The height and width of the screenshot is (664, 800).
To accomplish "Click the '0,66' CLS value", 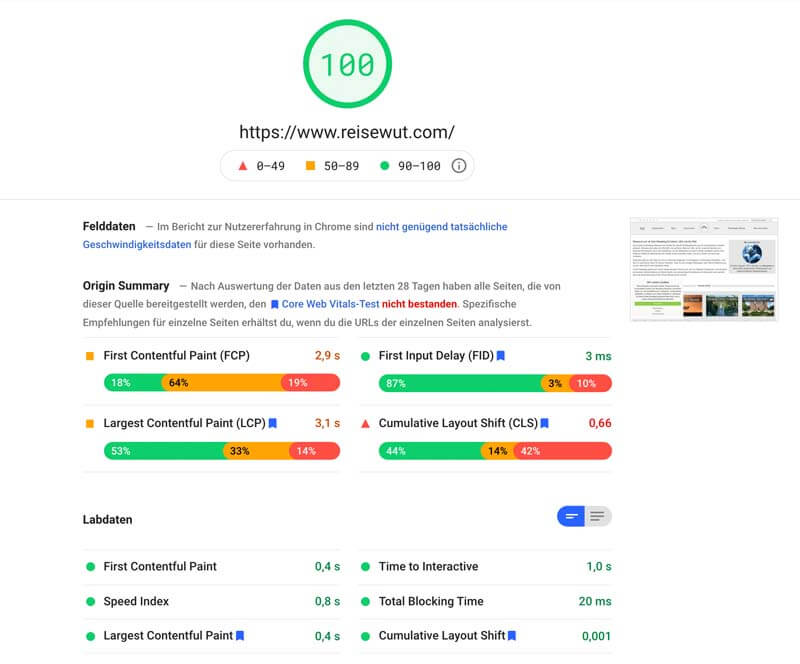I will coord(600,423).
